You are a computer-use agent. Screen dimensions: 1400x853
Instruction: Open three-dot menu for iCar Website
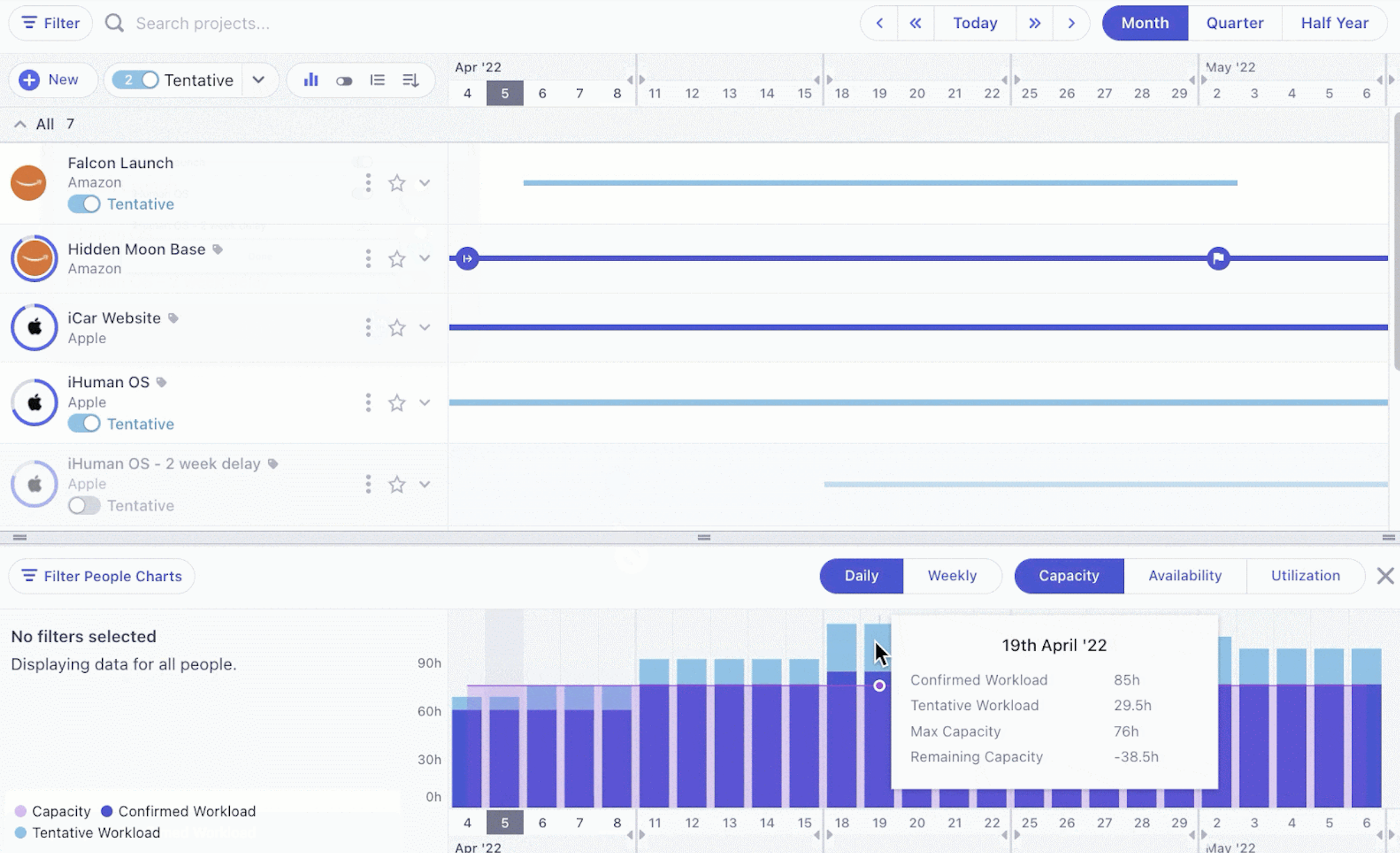[368, 327]
